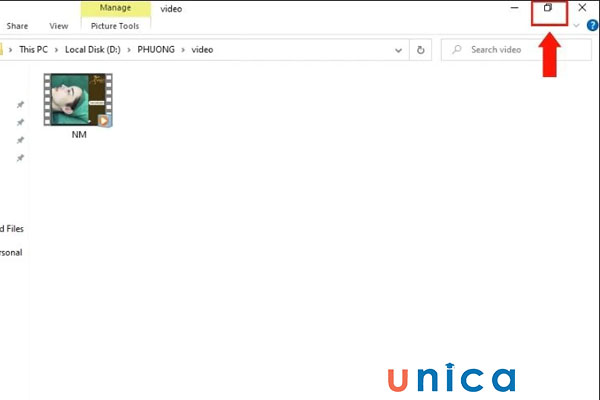
Task: Click the highlighted Restore Down window button
Action: pos(548,9)
